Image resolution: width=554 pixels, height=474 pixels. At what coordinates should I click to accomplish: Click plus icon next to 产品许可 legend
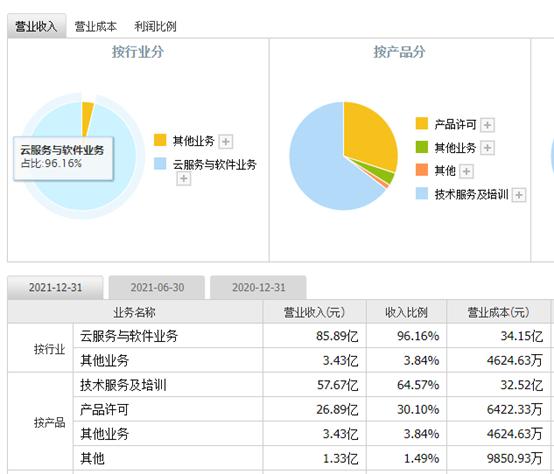click(x=488, y=125)
